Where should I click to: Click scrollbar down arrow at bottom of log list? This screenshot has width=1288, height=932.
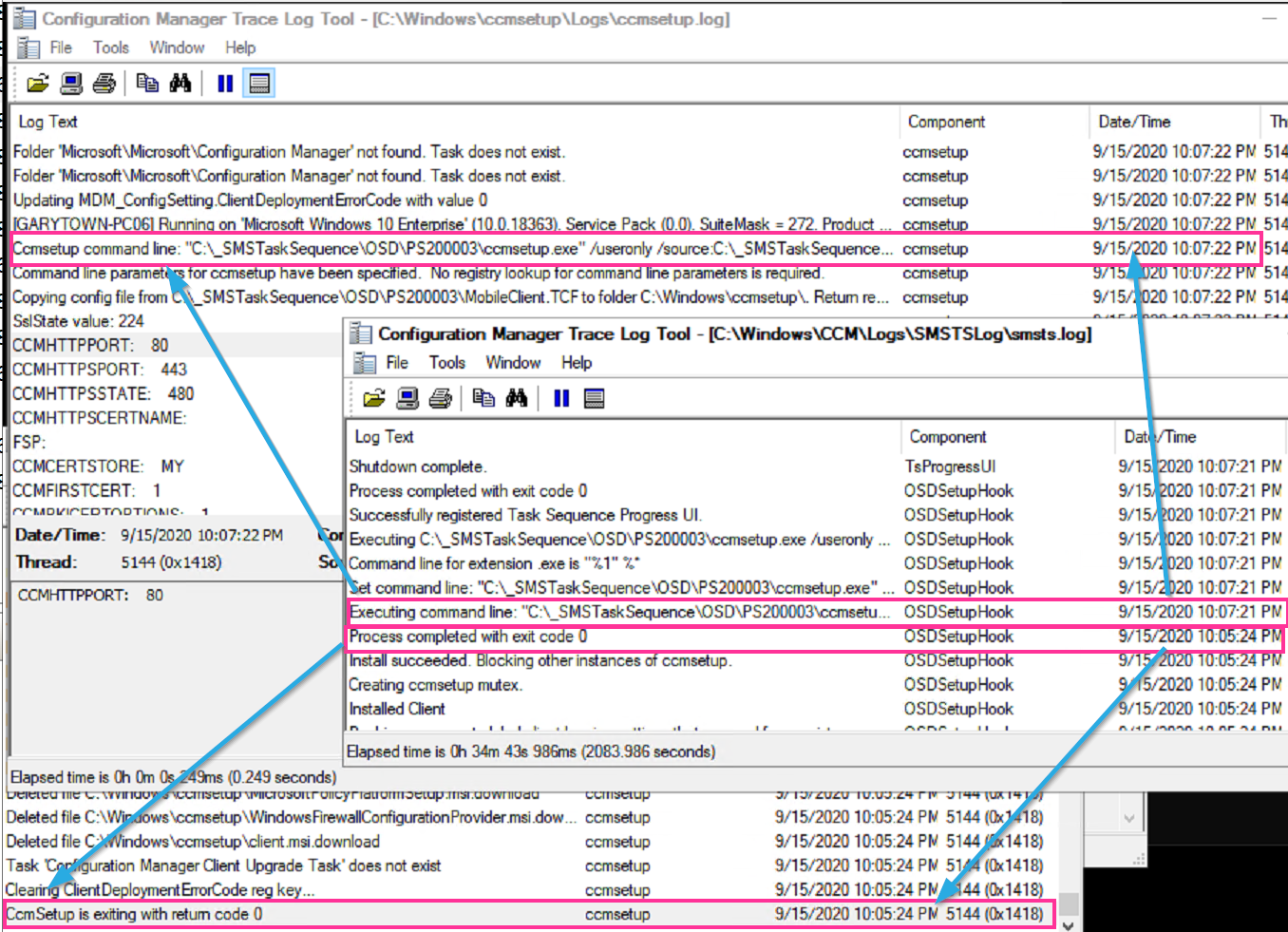click(1069, 925)
